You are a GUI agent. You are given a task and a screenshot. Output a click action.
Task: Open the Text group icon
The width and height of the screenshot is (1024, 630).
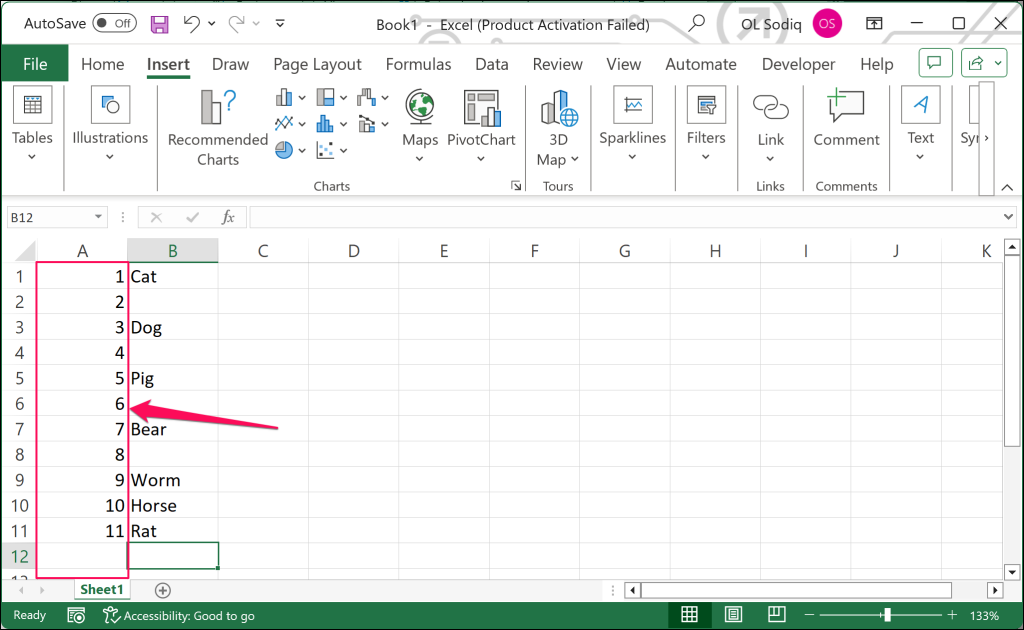pos(920,104)
